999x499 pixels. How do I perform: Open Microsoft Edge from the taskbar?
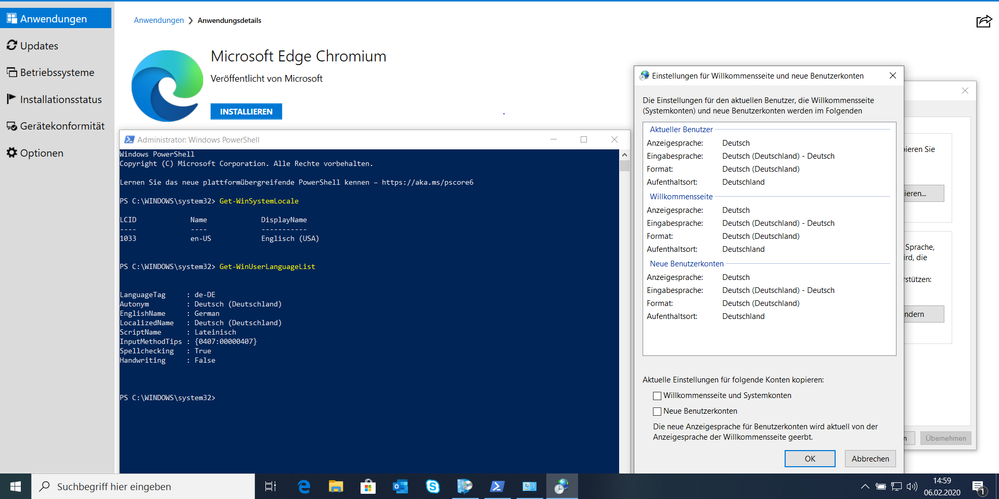(303, 486)
